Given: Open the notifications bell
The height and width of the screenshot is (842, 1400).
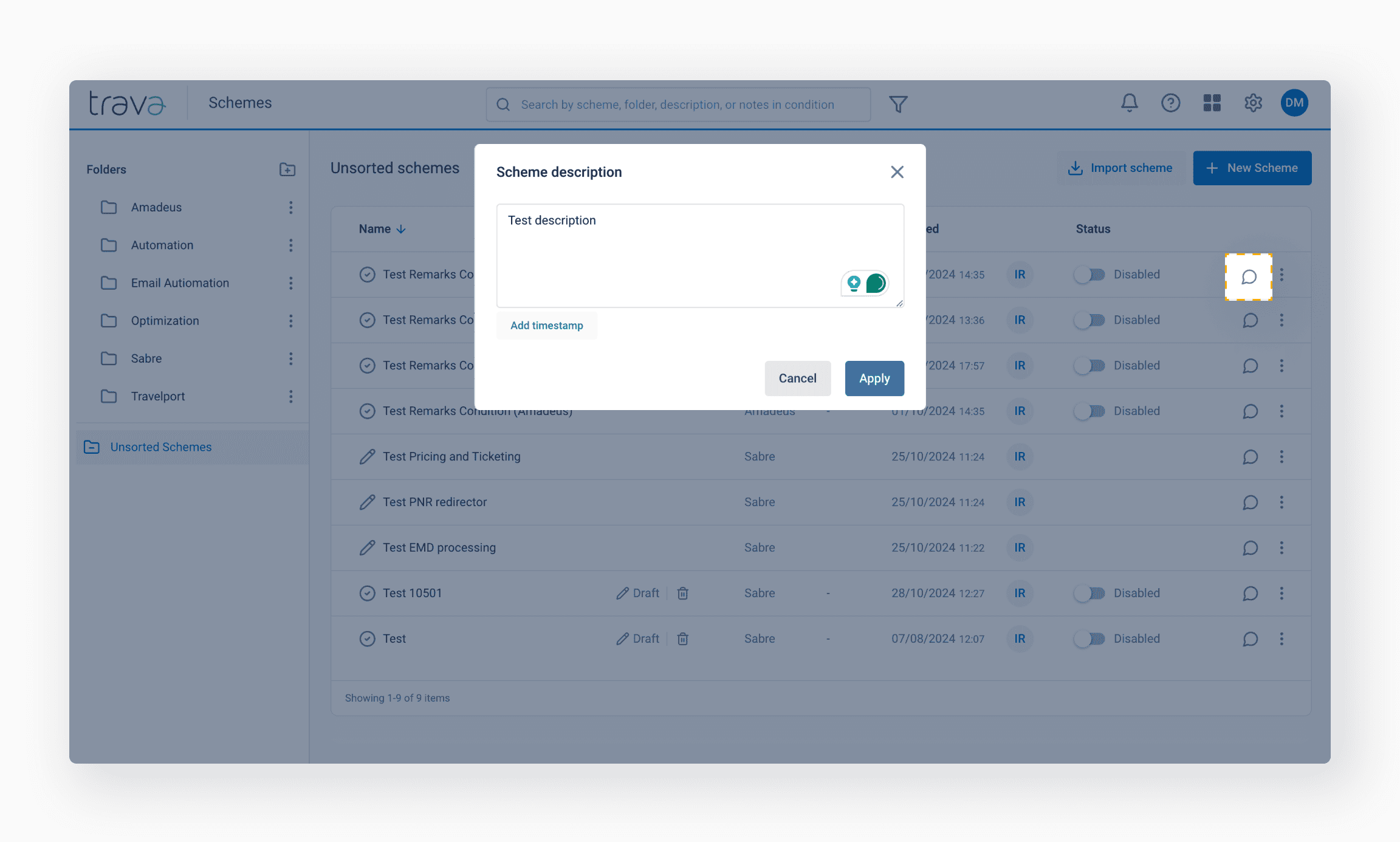Looking at the screenshot, I should [x=1129, y=103].
